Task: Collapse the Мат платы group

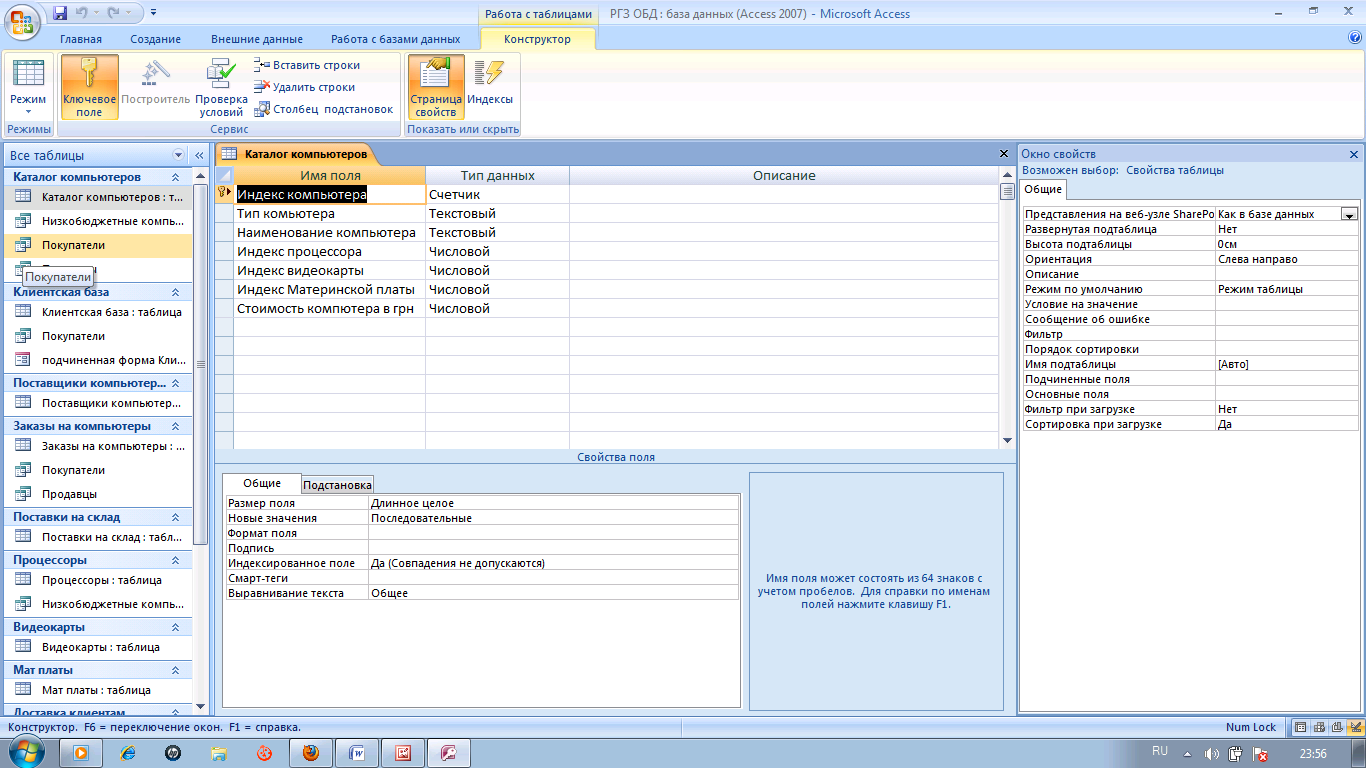Action: click(175, 670)
